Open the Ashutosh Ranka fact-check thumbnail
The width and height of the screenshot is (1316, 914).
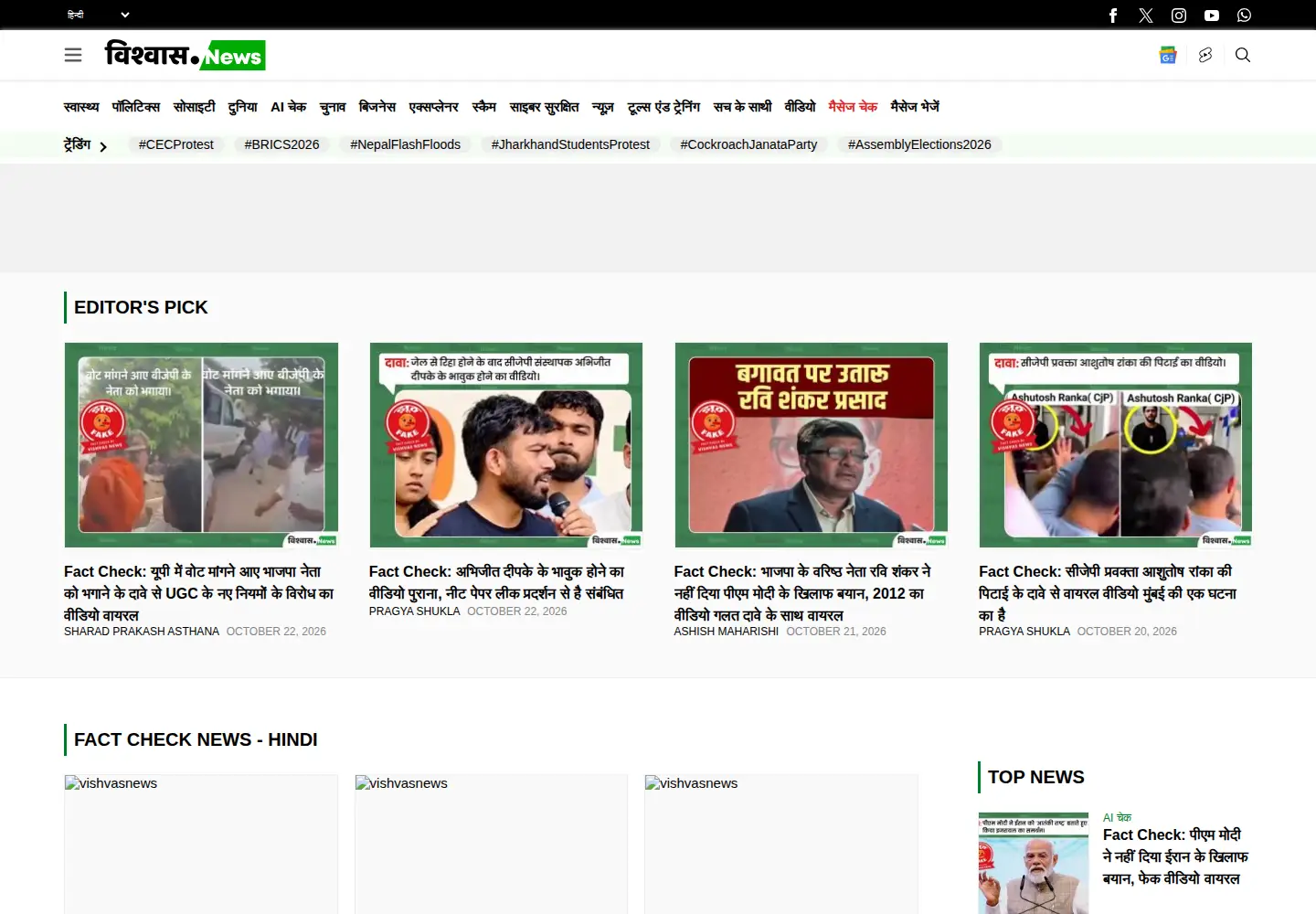[1116, 445]
